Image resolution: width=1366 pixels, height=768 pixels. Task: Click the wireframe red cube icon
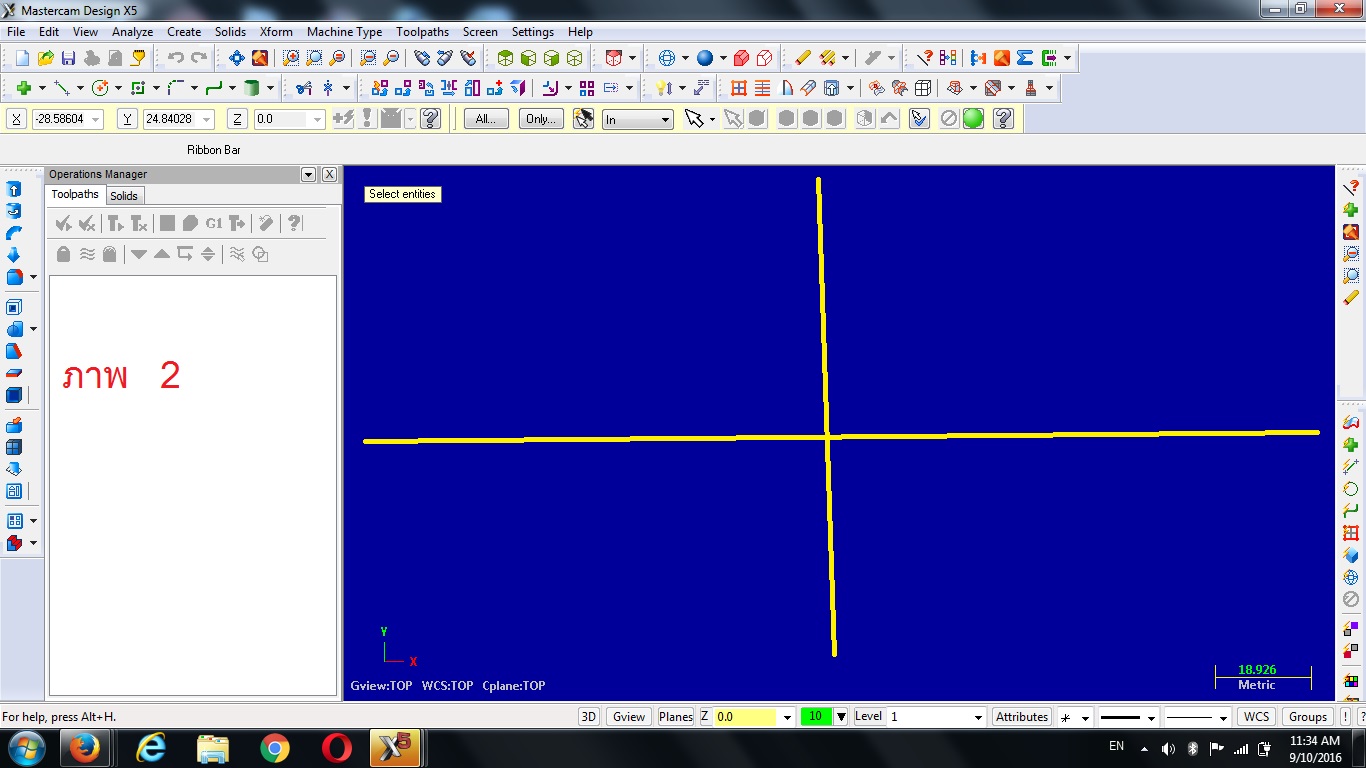[765, 58]
